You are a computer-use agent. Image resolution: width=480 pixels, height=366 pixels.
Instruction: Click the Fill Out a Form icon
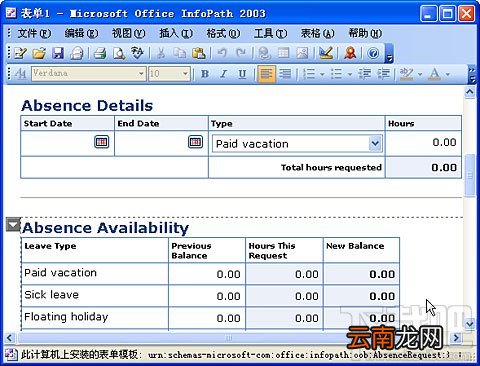(21, 53)
